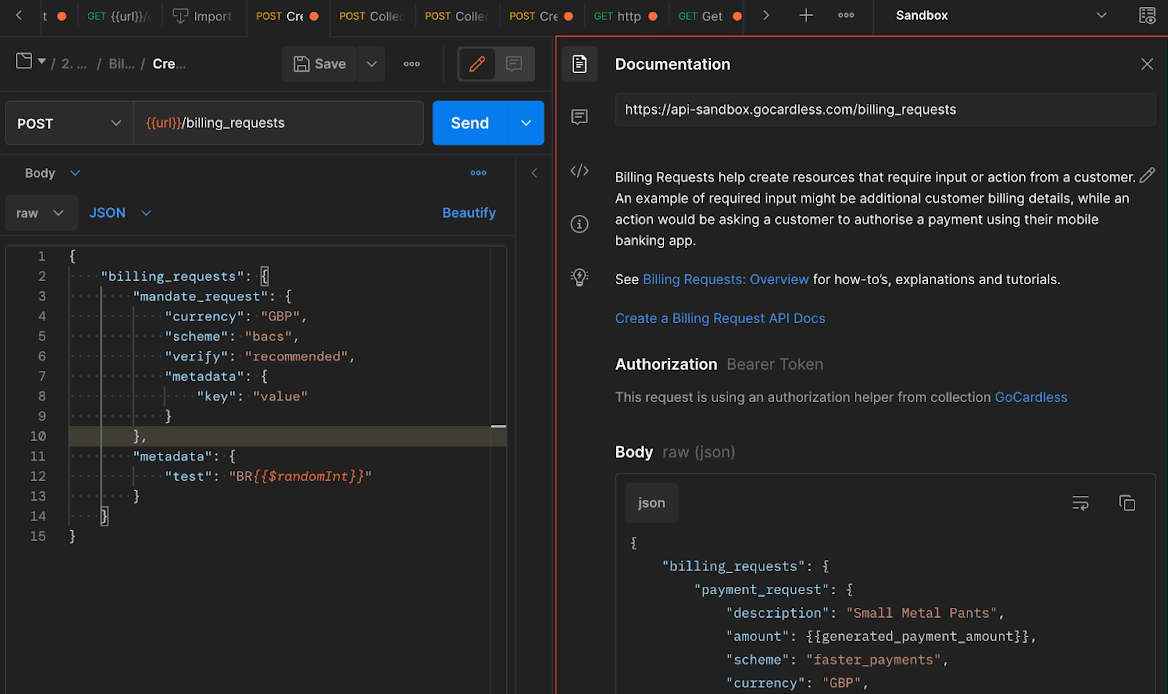Switch to the edit pencil mode
Image resolution: width=1168 pixels, height=694 pixels.
[x=477, y=64]
